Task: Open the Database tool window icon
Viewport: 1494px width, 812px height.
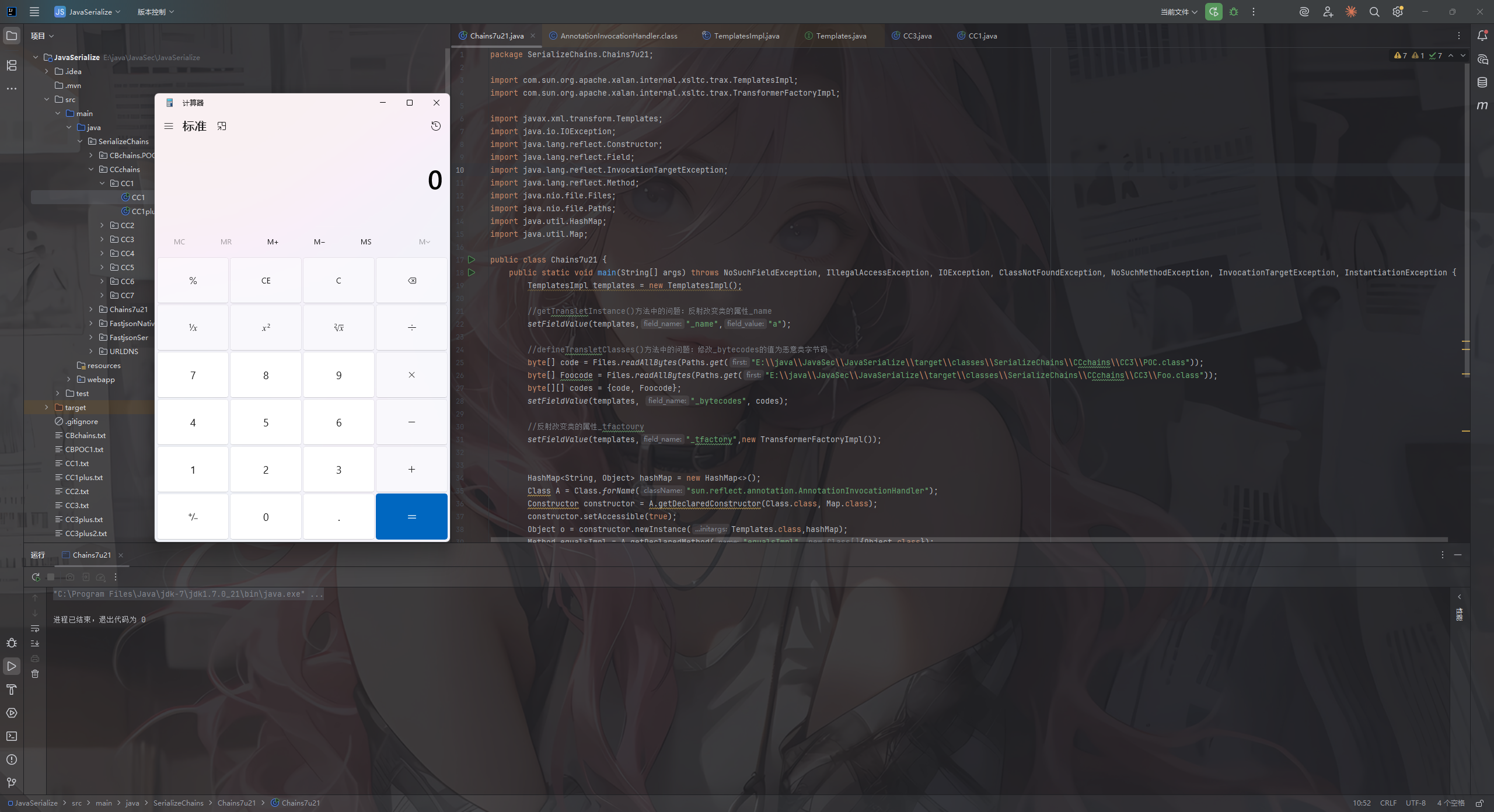Action: tap(1482, 82)
